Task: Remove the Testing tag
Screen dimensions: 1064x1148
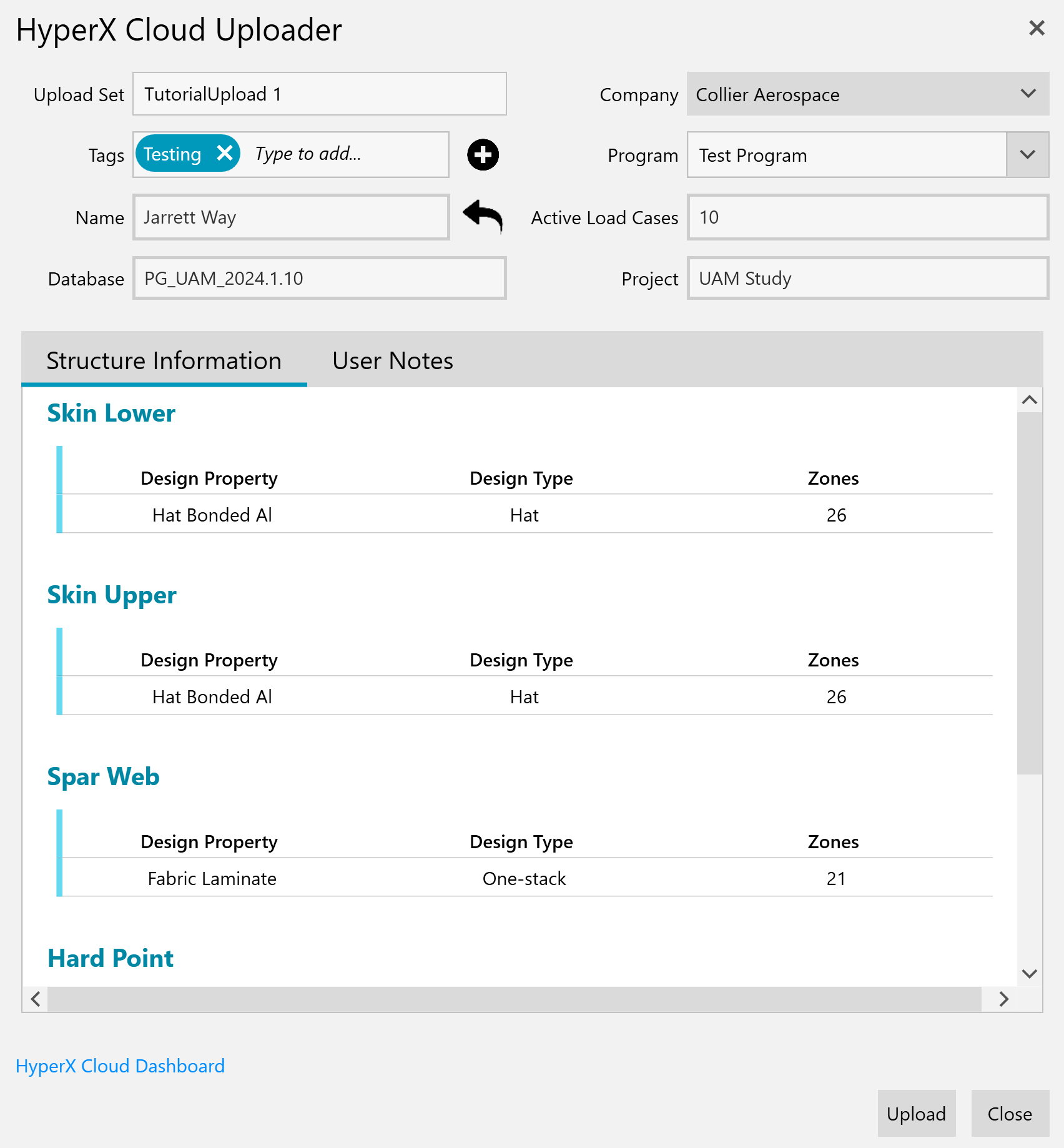Action: (x=224, y=153)
